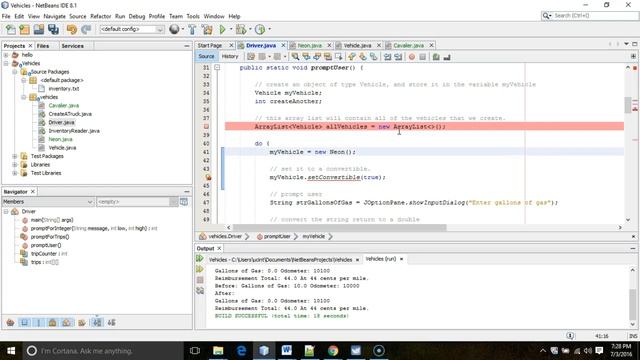The image size is (640, 360).
Task: Collapse the promptUser method fold at line 31
Action: pyautogui.click(x=217, y=68)
